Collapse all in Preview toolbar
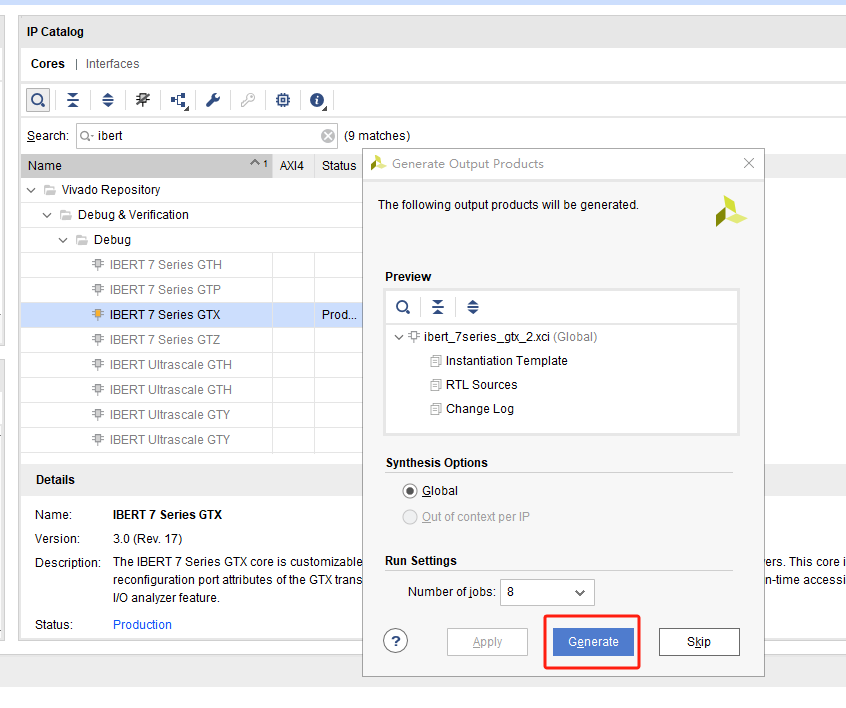846x708 pixels. click(438, 308)
